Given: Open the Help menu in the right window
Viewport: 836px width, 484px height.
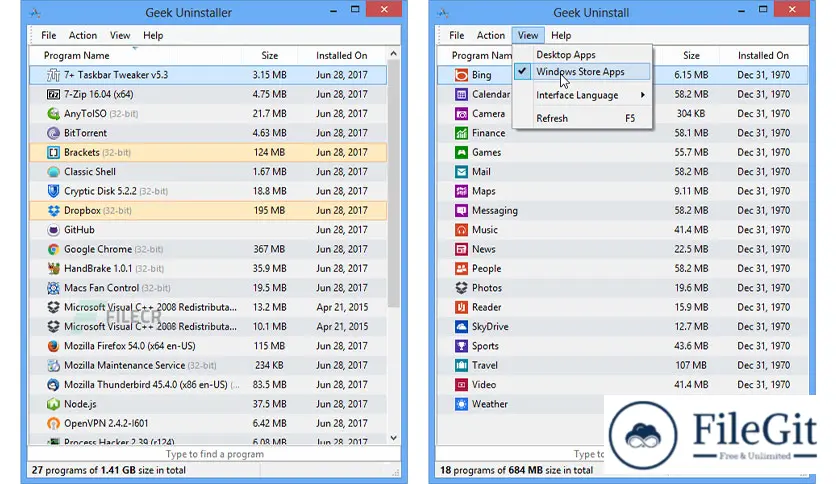Looking at the screenshot, I should pyautogui.click(x=561, y=35).
